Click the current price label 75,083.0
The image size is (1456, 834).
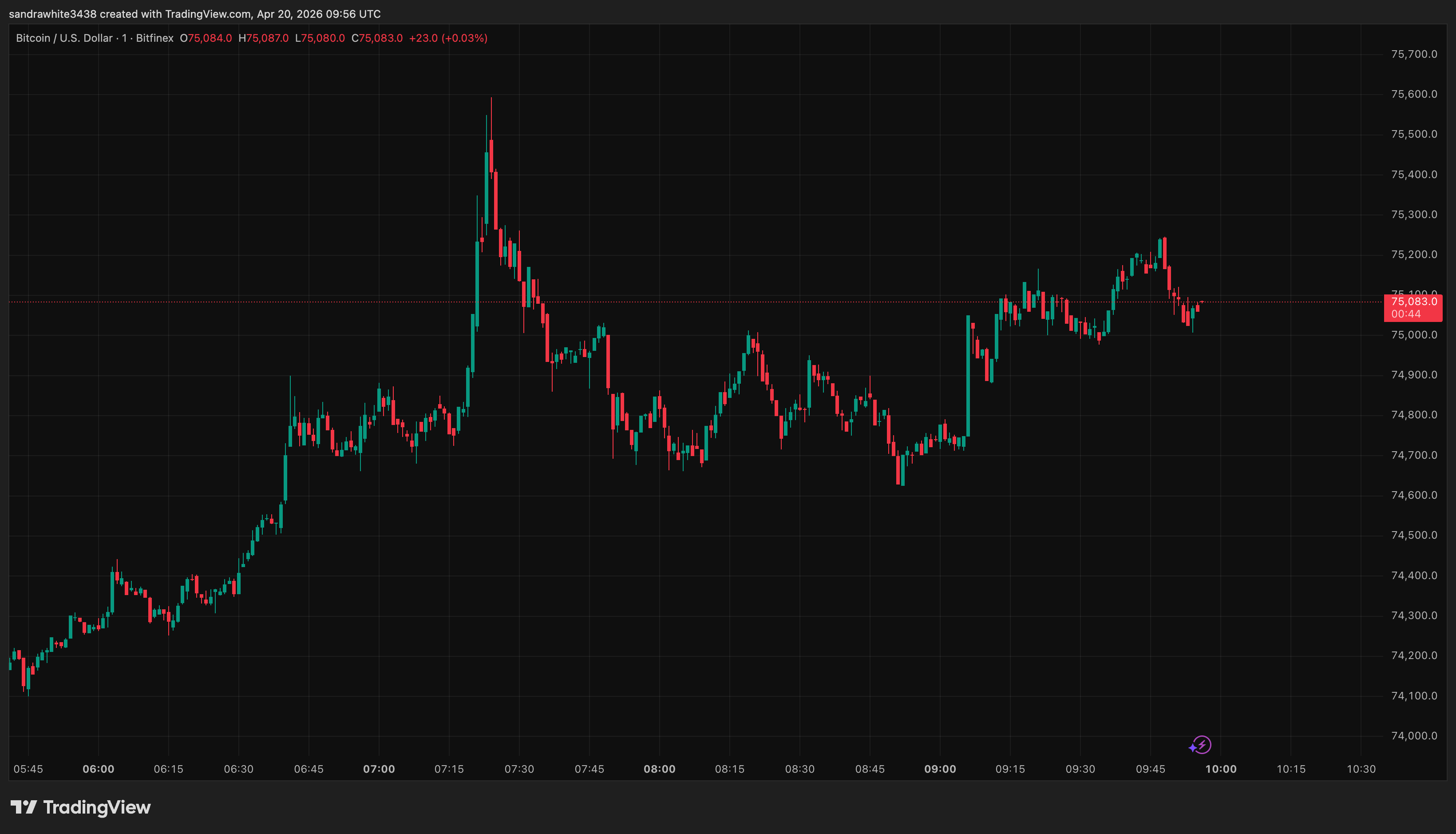1414,302
